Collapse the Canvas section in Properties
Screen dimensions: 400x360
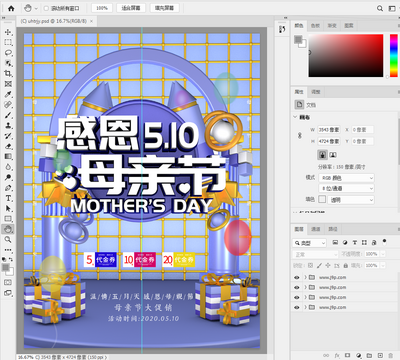tap(295, 117)
